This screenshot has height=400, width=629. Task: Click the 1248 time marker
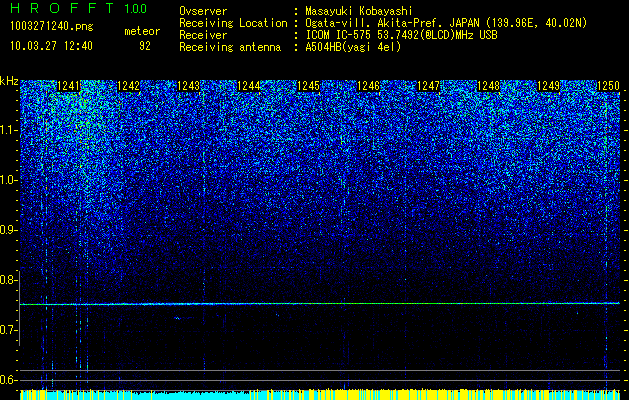click(489, 86)
